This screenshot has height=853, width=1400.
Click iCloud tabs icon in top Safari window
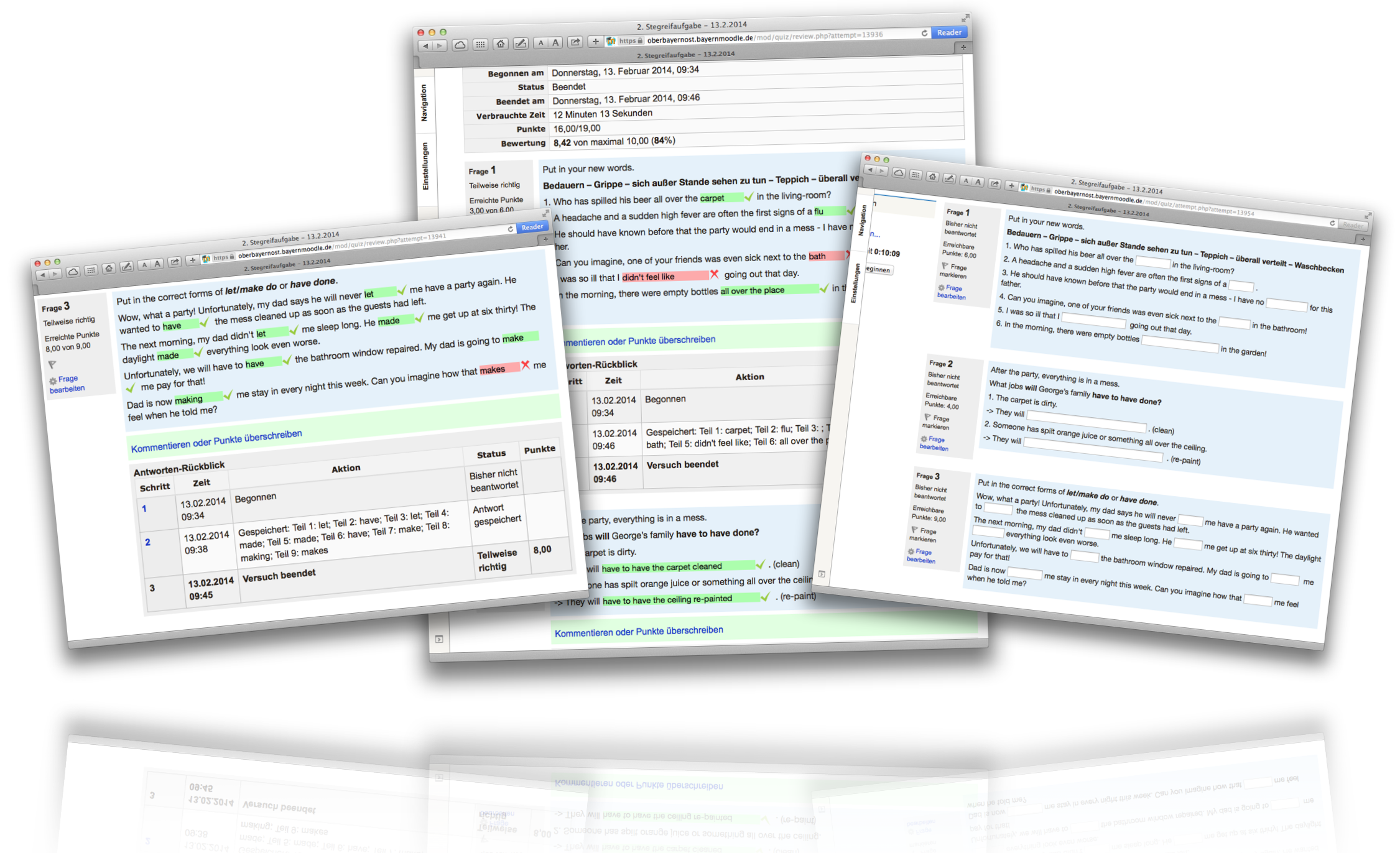click(x=460, y=45)
